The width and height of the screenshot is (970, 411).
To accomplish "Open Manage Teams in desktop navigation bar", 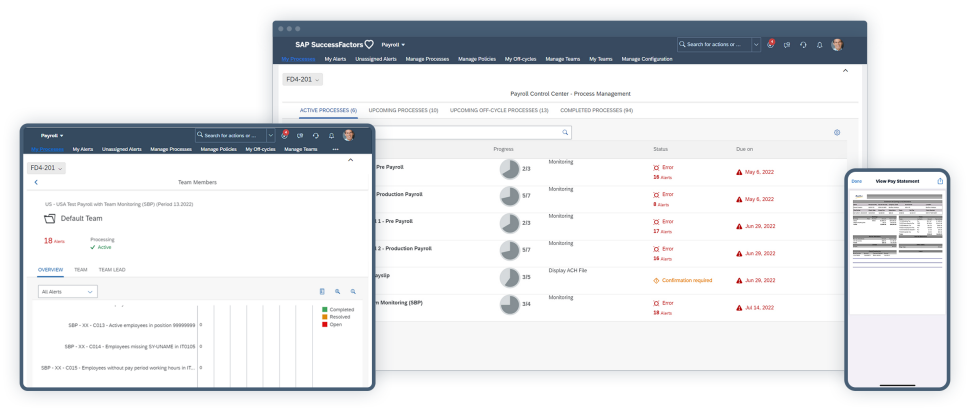I will point(562,59).
